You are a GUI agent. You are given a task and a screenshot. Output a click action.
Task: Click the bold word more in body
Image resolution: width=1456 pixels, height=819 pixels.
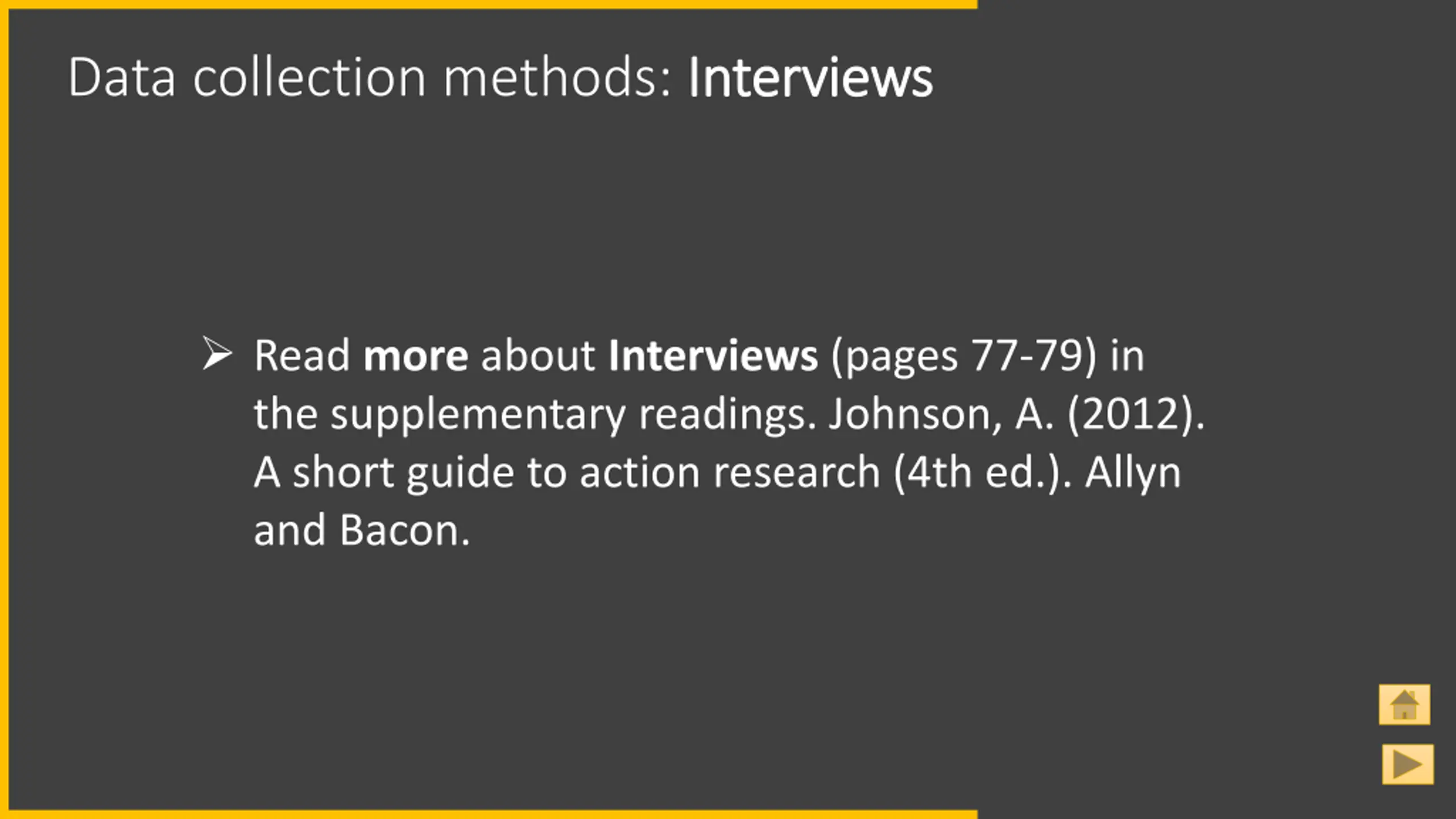[x=416, y=355]
